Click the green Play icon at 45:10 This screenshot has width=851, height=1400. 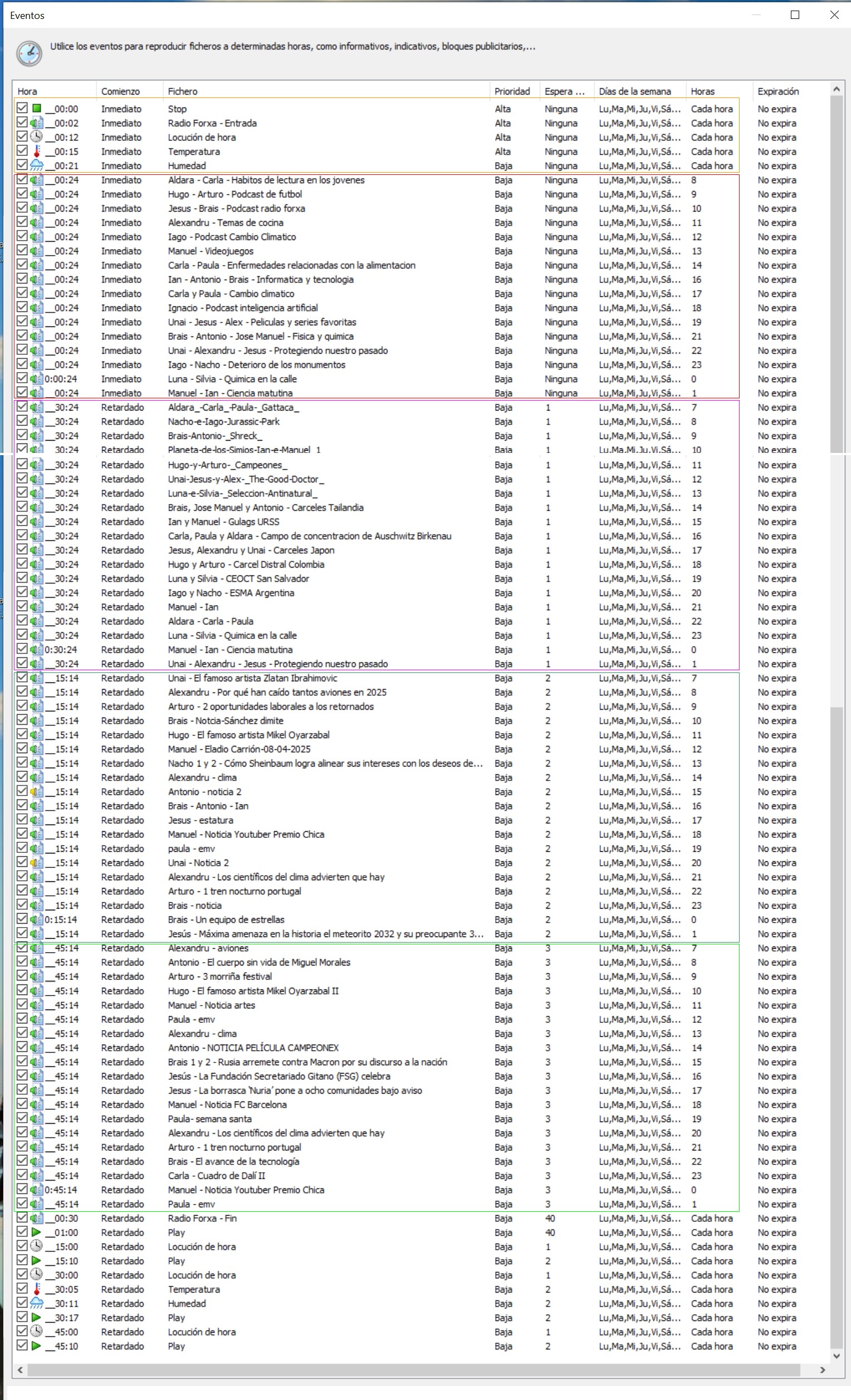click(x=36, y=1346)
